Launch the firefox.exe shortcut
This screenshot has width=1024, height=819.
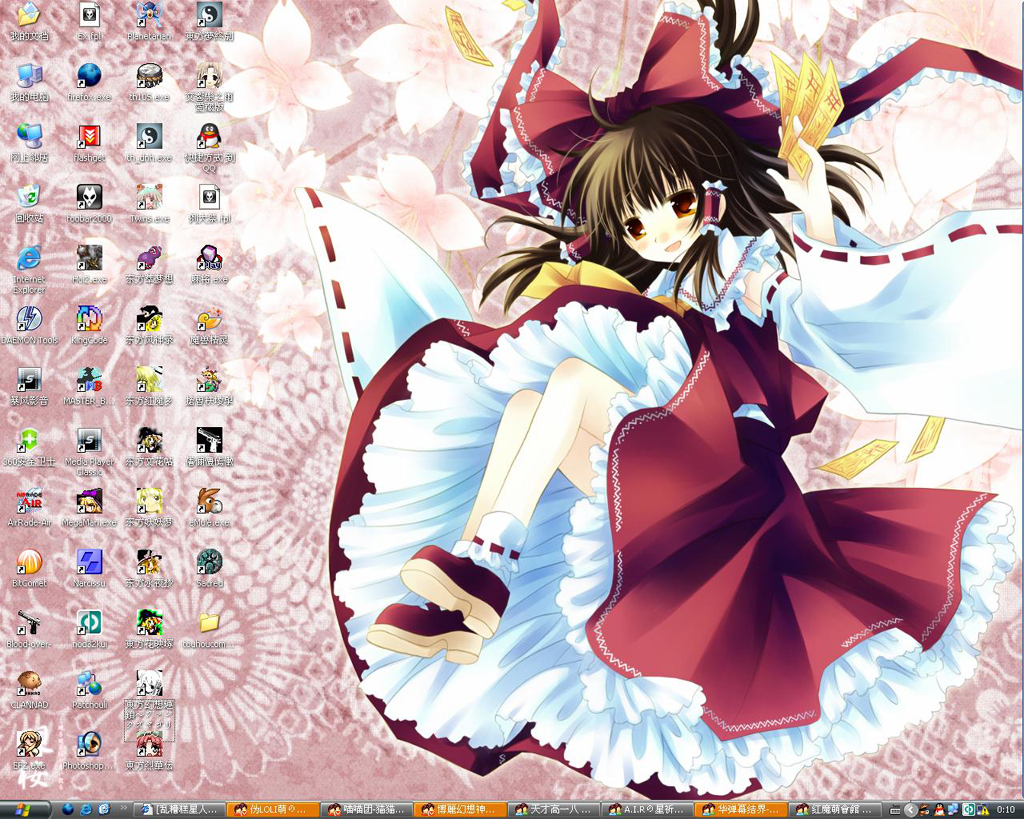tap(89, 82)
